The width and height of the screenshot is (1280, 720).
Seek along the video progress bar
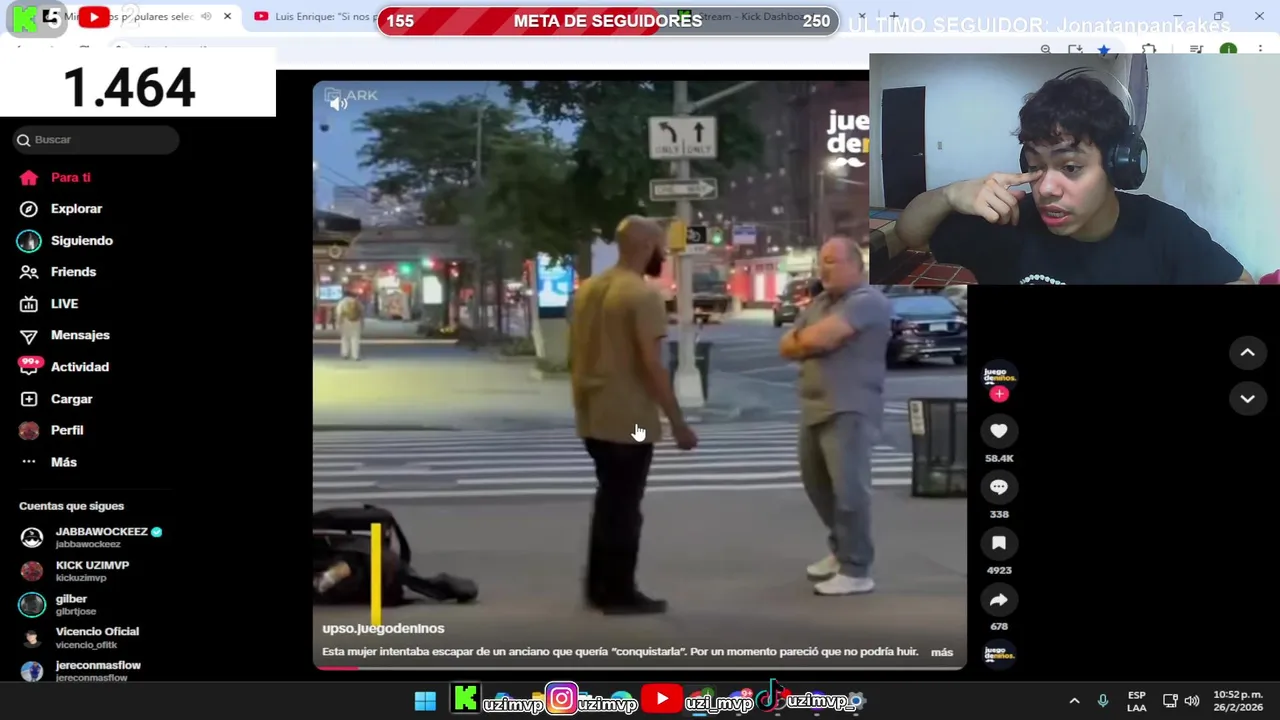[640, 668]
